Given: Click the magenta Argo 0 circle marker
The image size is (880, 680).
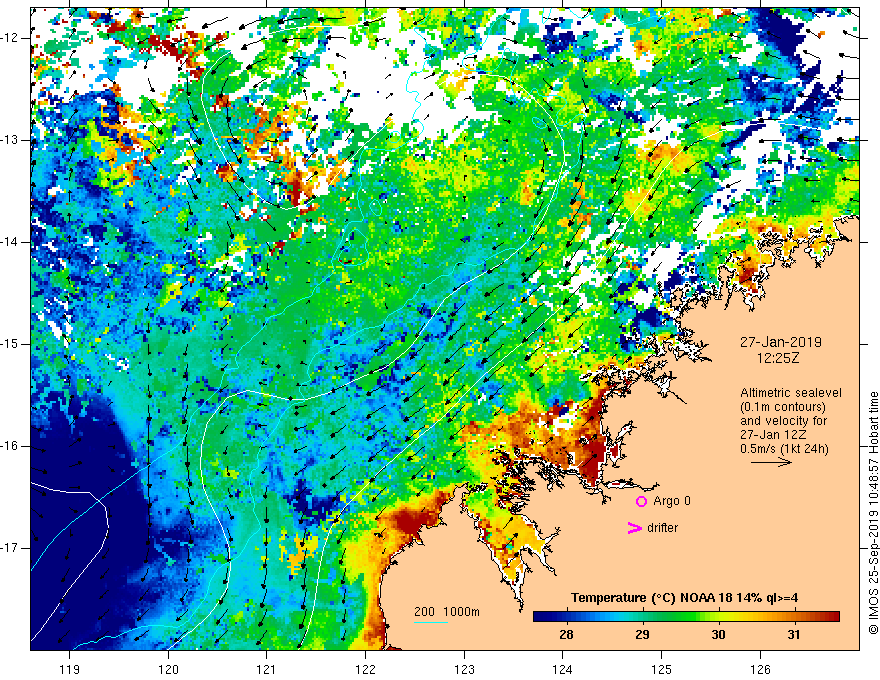Looking at the screenshot, I should [641, 501].
